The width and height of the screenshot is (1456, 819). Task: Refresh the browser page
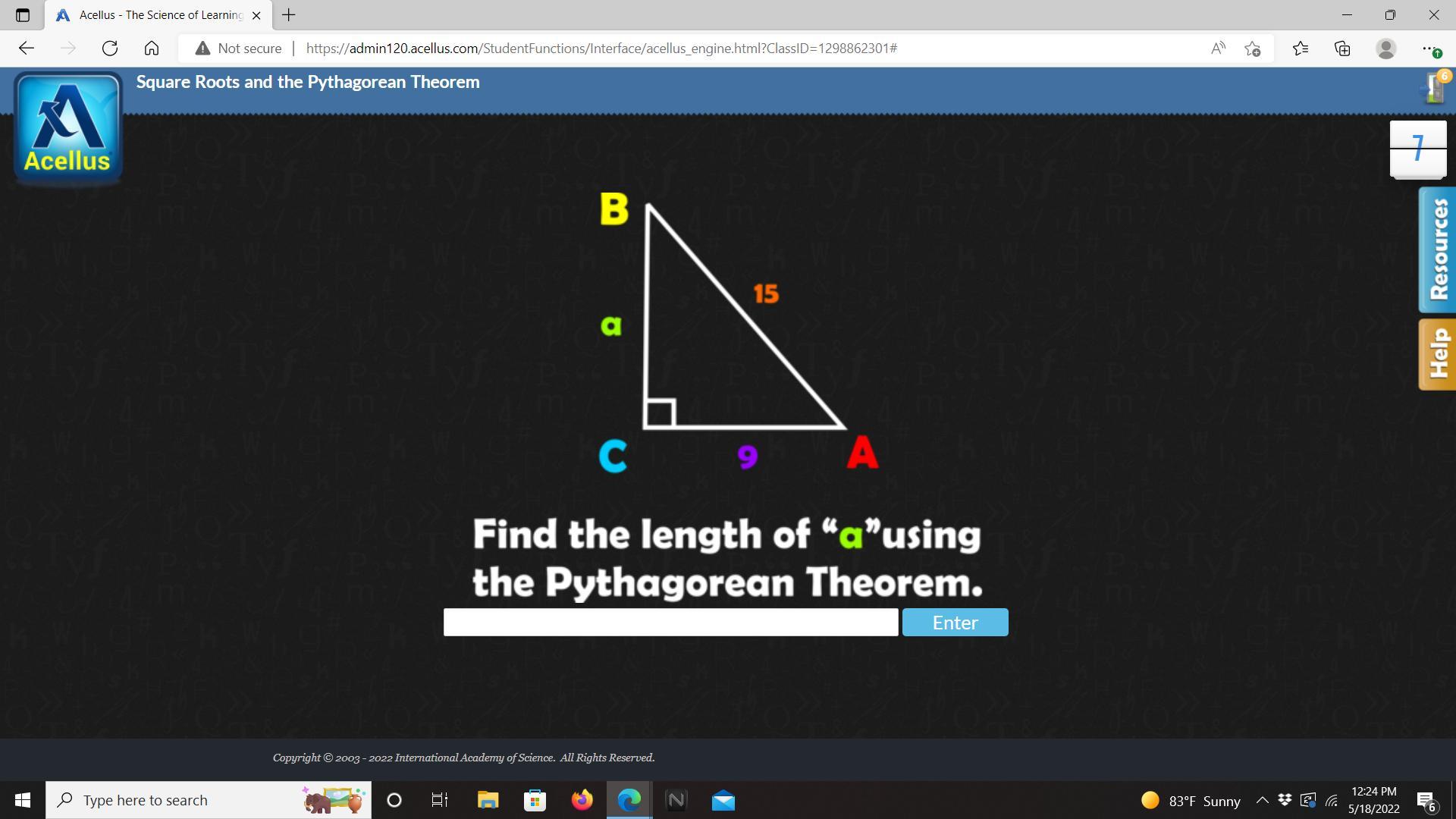click(x=110, y=49)
